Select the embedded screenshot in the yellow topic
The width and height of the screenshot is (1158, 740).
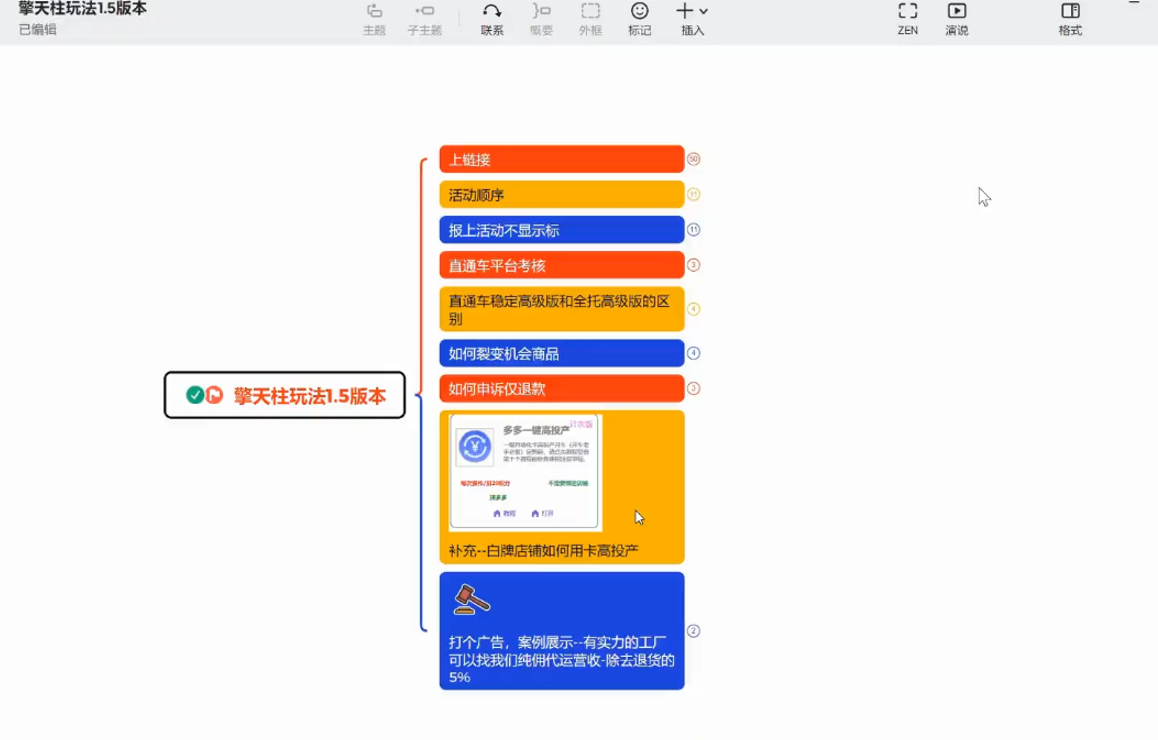pyautogui.click(x=524, y=470)
